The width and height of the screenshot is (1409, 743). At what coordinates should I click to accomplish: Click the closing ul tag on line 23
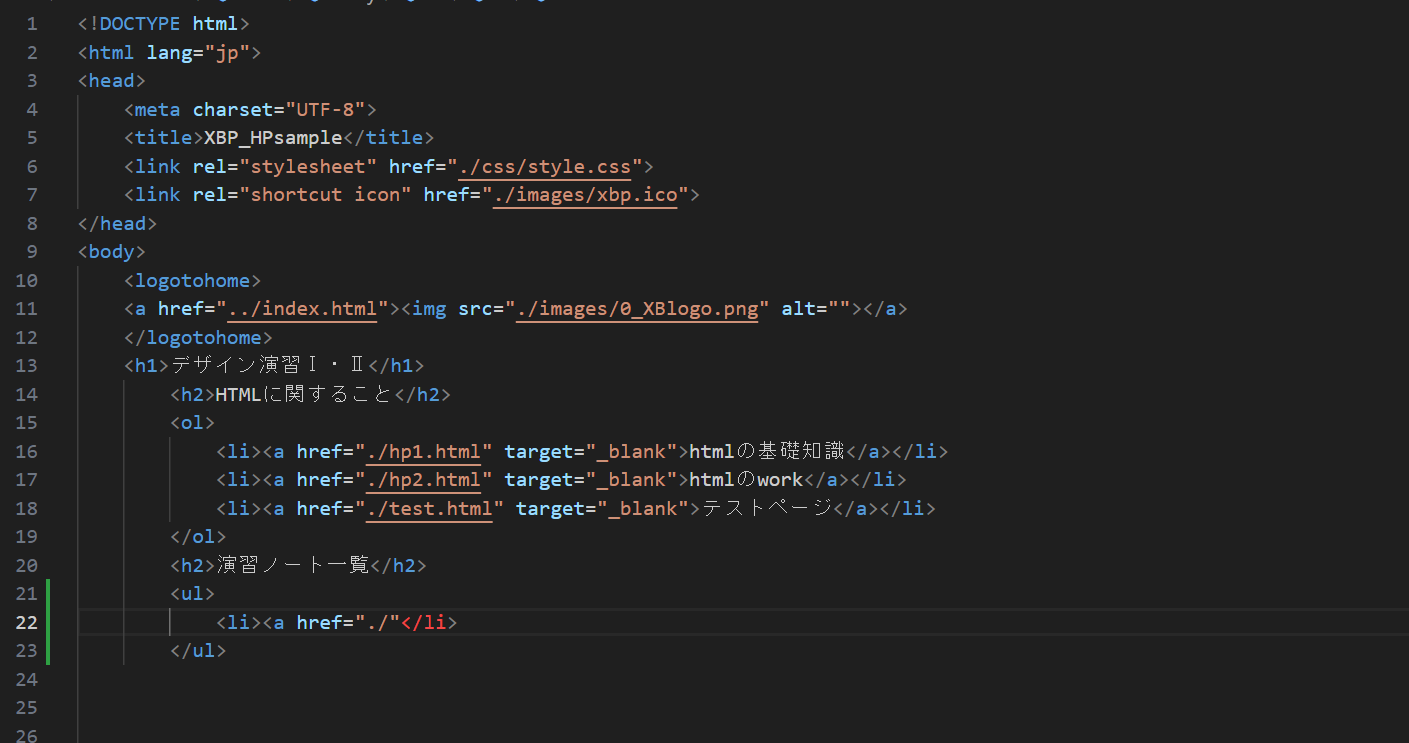(x=198, y=651)
